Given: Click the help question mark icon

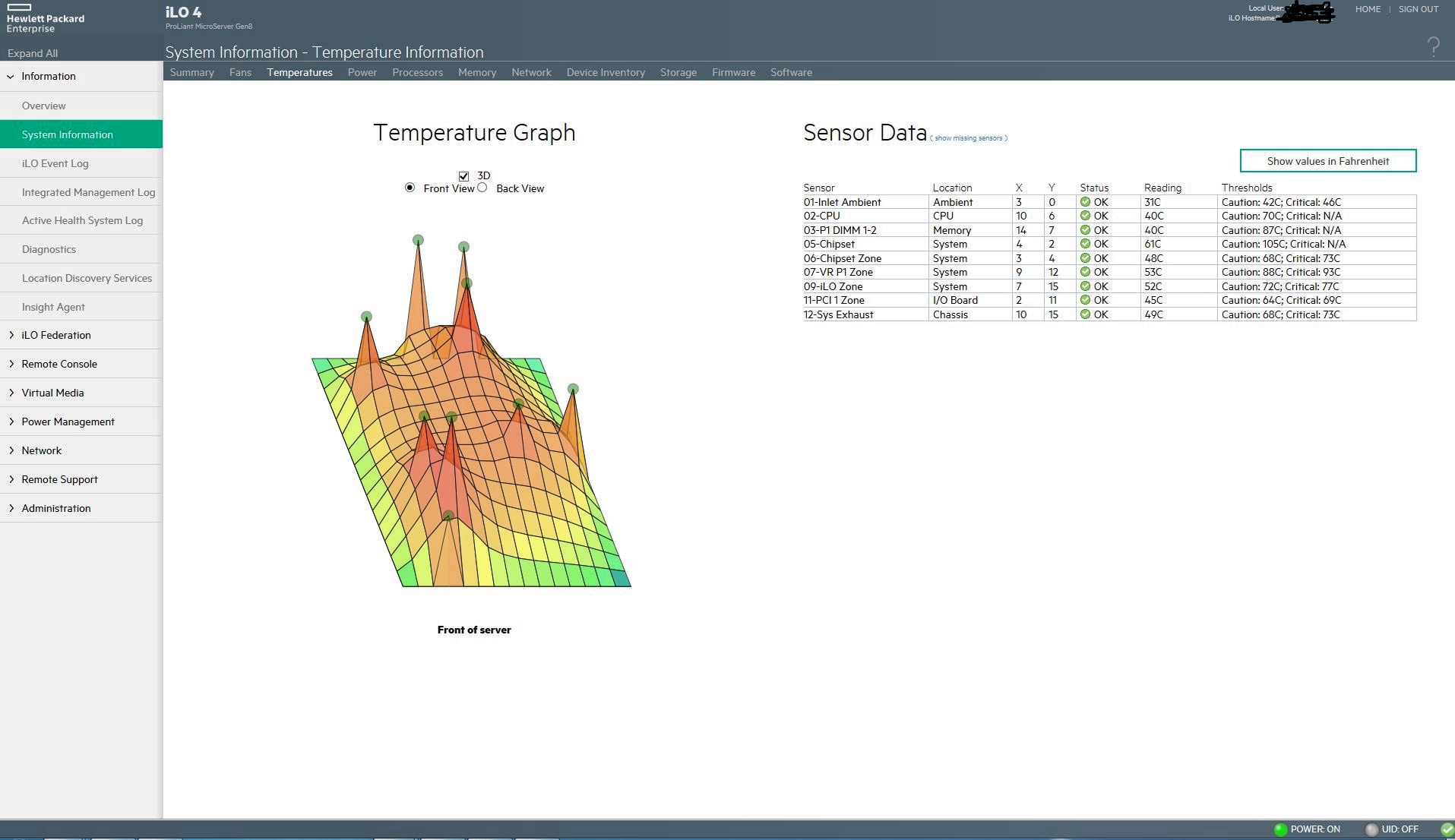Looking at the screenshot, I should click(x=1433, y=47).
